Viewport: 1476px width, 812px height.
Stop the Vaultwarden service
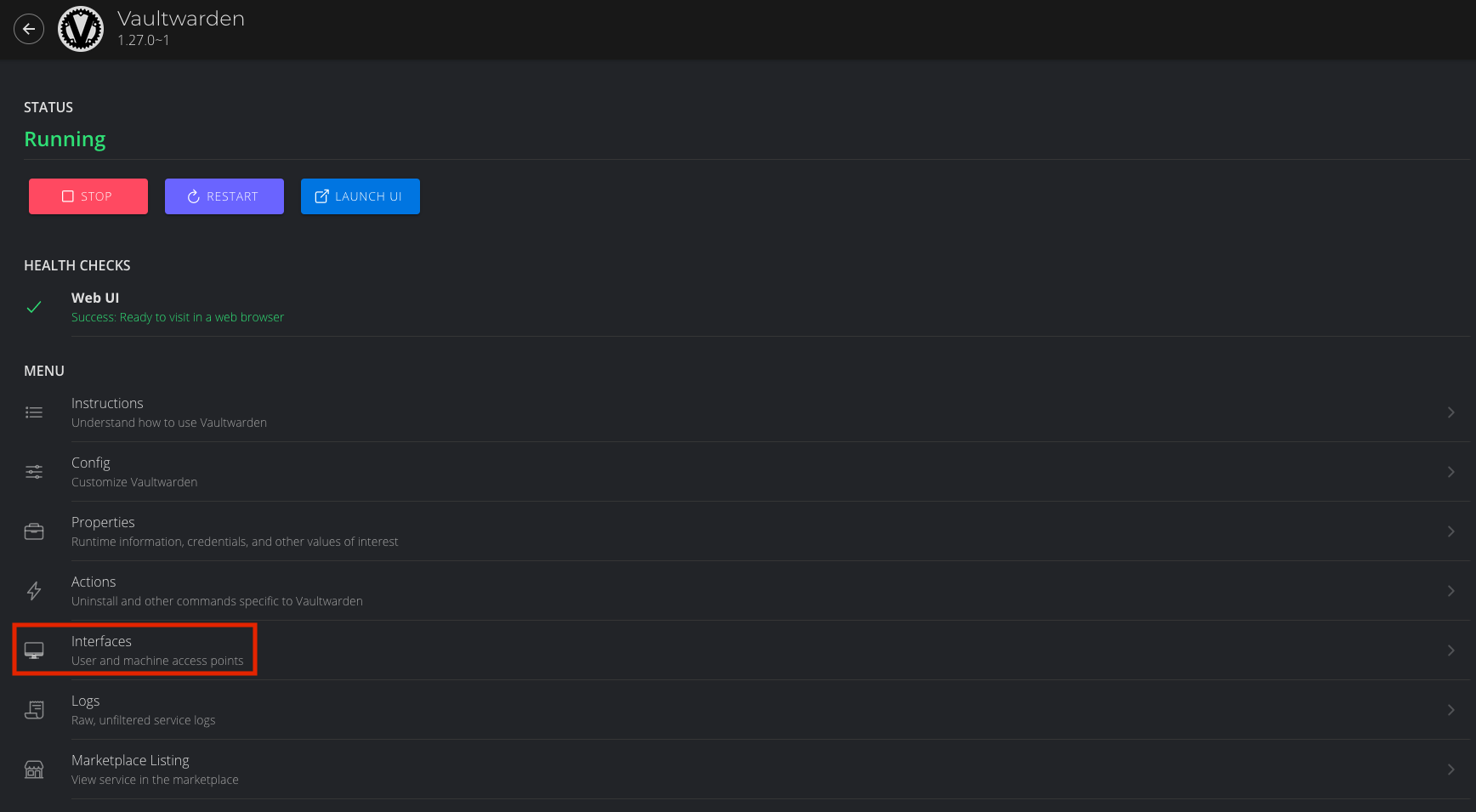(x=88, y=196)
